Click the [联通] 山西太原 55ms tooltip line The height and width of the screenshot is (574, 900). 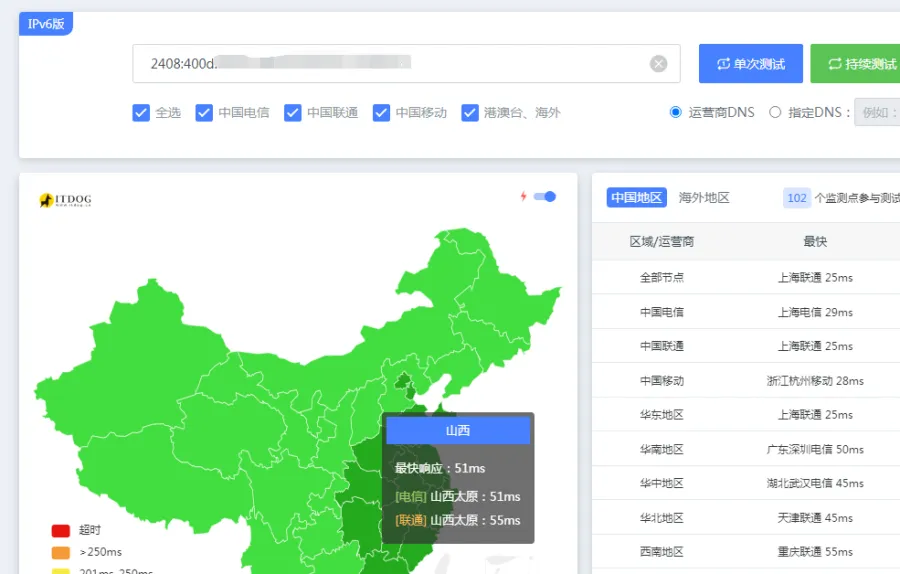(x=457, y=520)
